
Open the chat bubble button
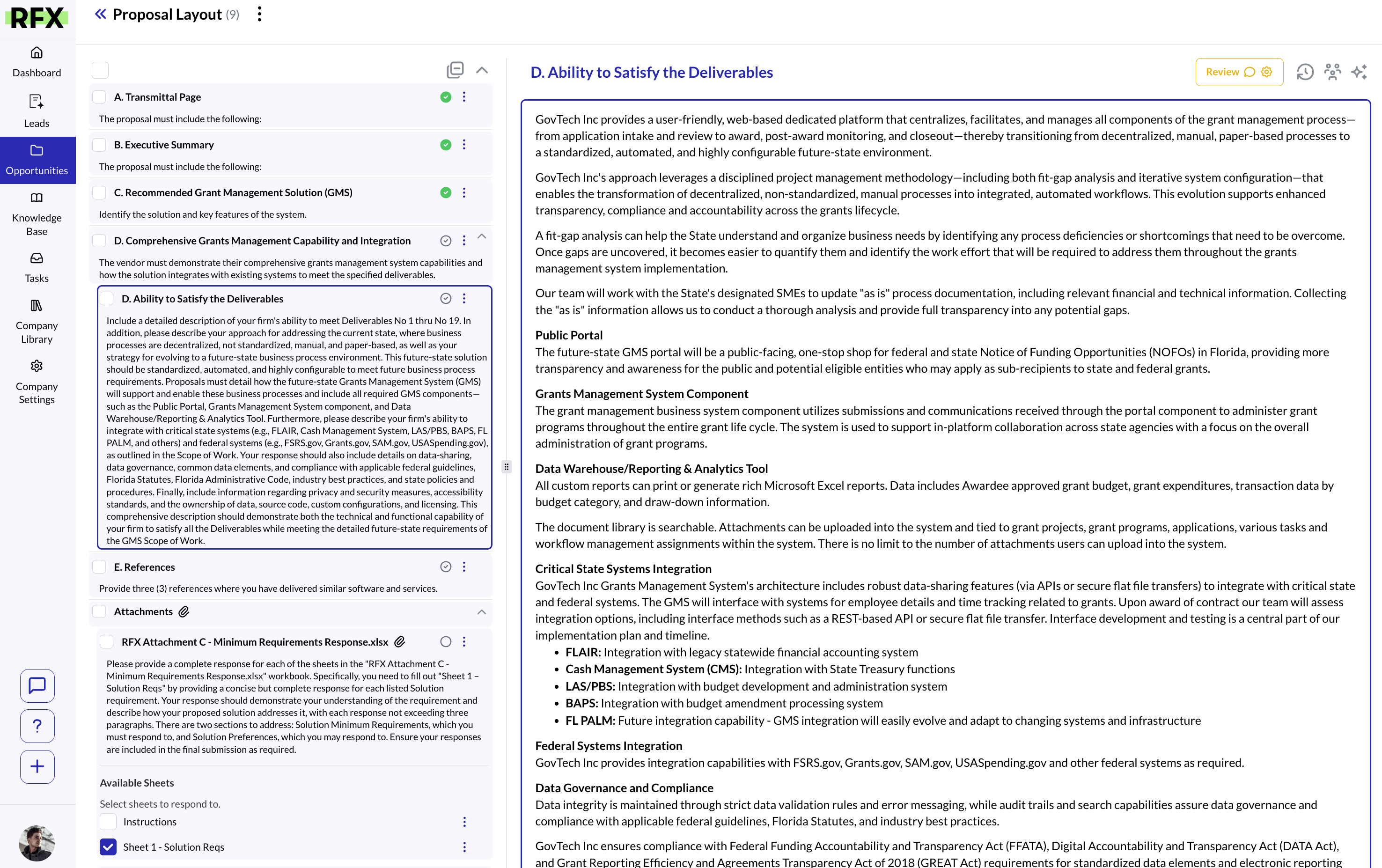tap(37, 685)
